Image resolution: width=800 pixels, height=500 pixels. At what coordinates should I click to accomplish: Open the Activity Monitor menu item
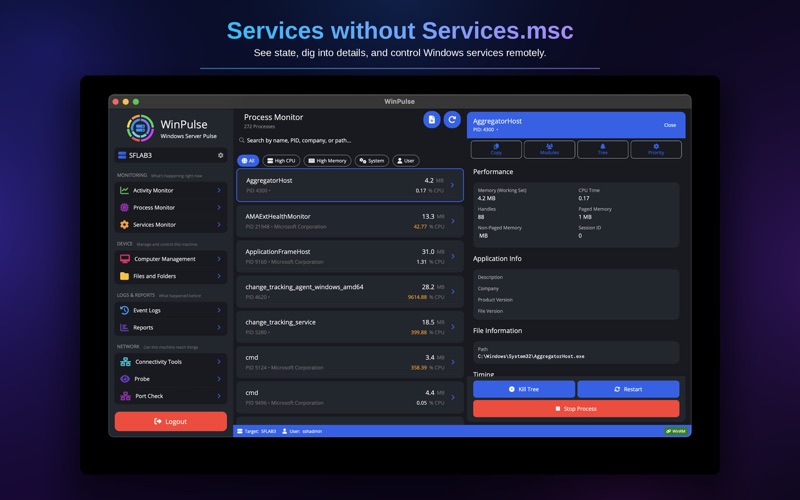(171, 190)
